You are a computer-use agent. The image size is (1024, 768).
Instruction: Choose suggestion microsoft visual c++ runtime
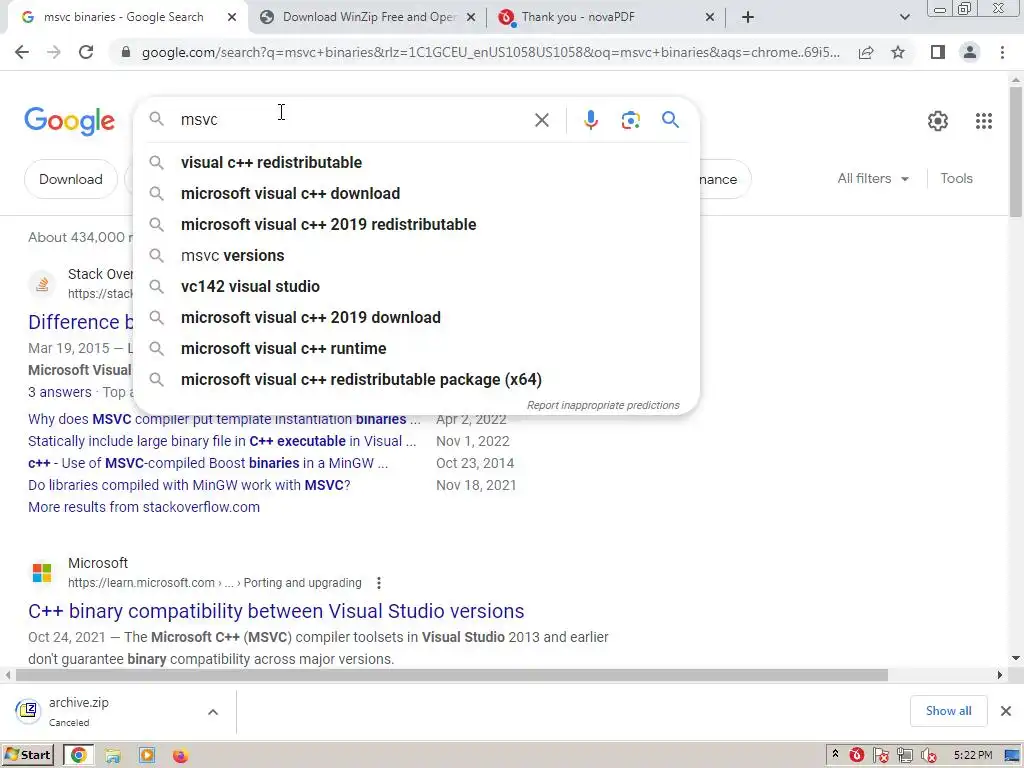pyautogui.click(x=416, y=349)
